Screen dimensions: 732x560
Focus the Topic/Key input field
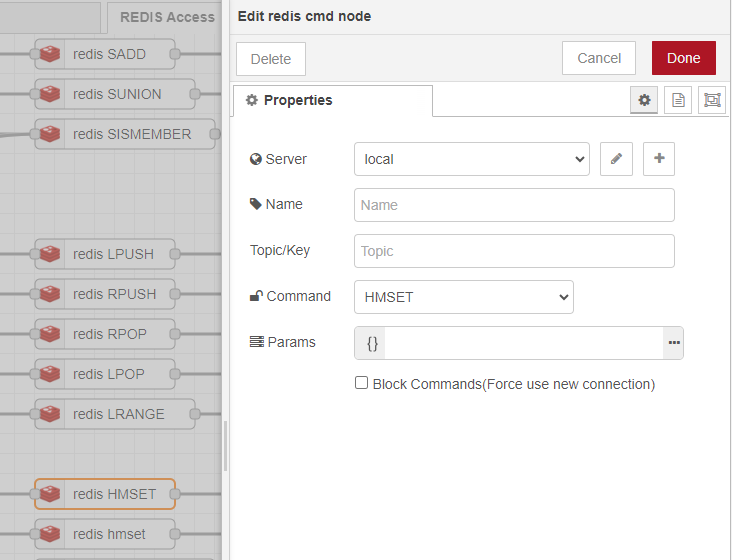[x=514, y=251]
